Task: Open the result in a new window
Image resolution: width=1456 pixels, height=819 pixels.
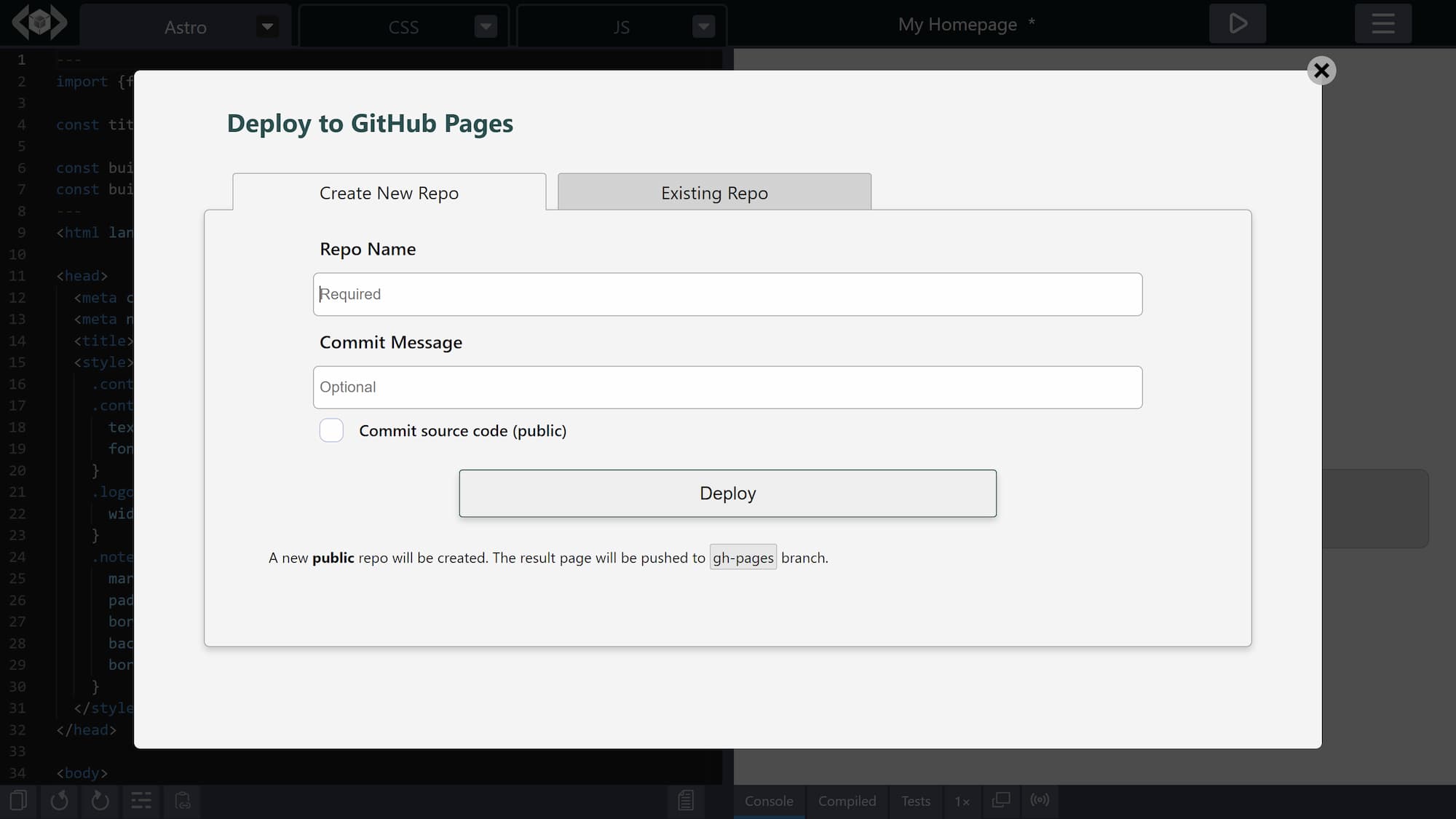Action: point(1001,801)
